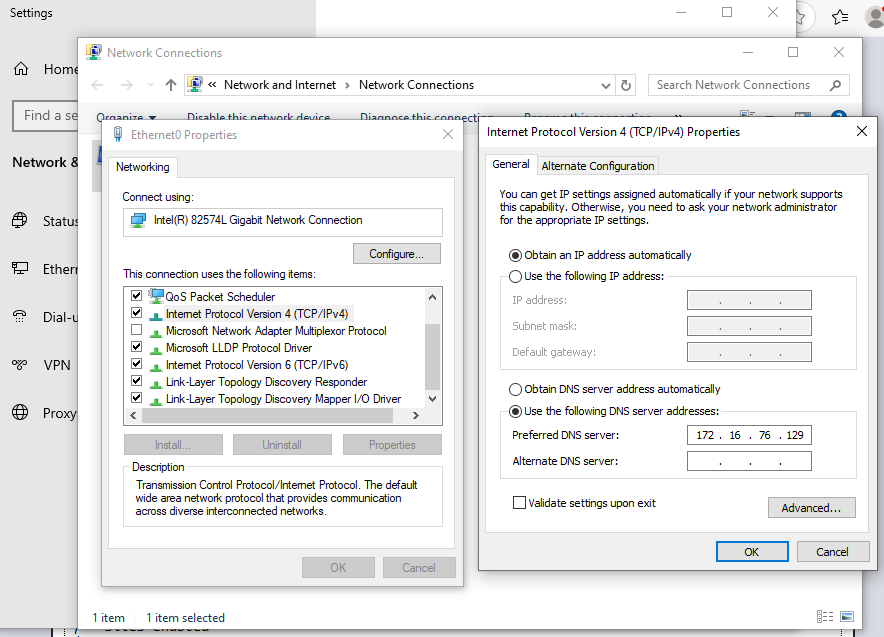Switch to details view in status bar
The image size is (884, 637).
click(x=825, y=617)
